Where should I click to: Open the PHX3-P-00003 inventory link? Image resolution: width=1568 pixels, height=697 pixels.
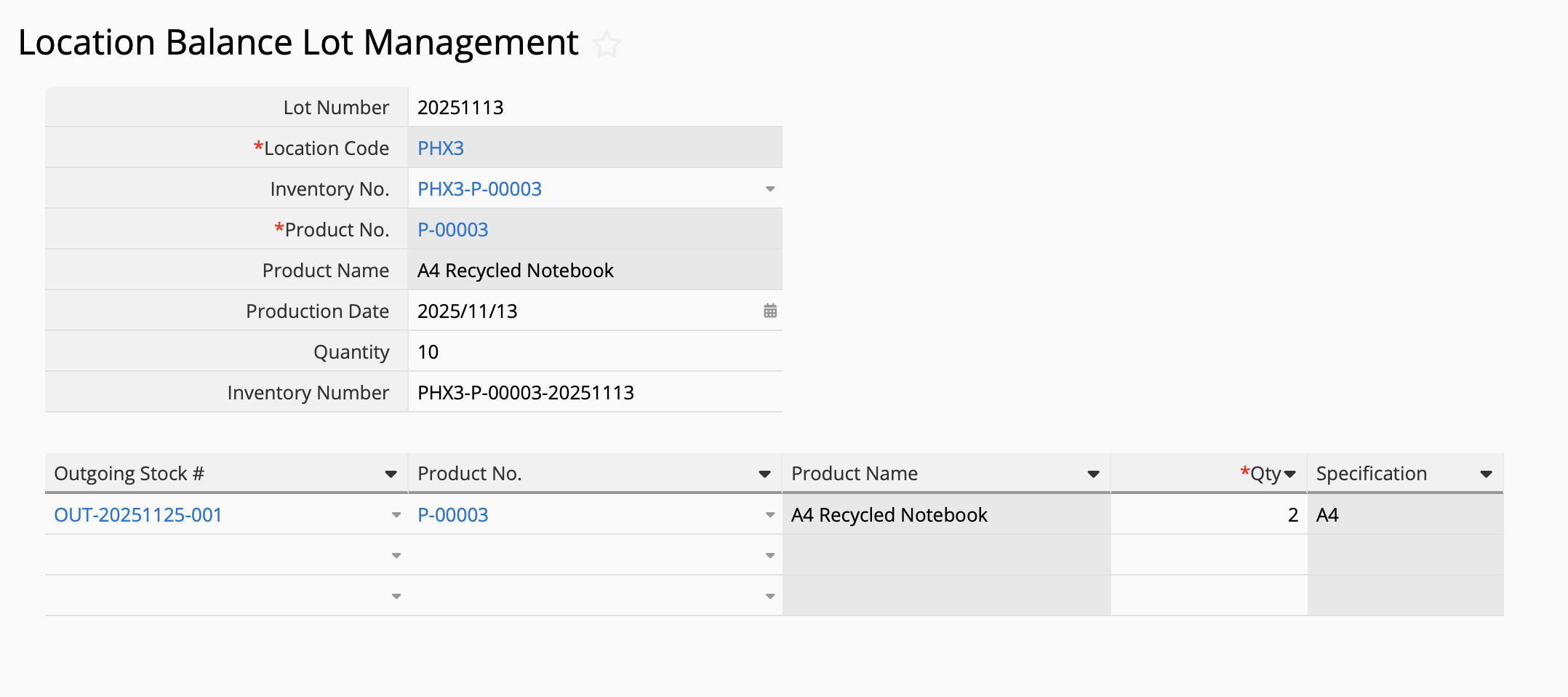tap(479, 189)
